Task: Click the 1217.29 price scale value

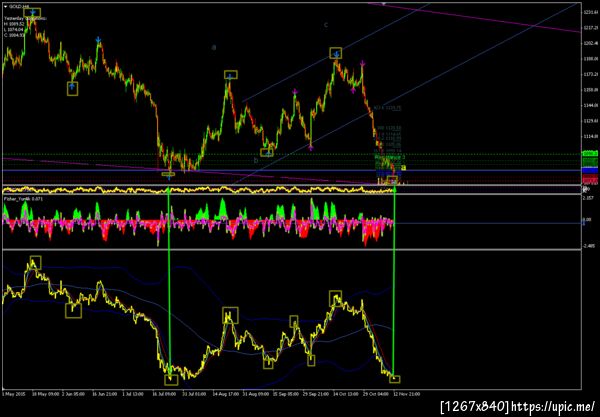Action: tap(591, 28)
